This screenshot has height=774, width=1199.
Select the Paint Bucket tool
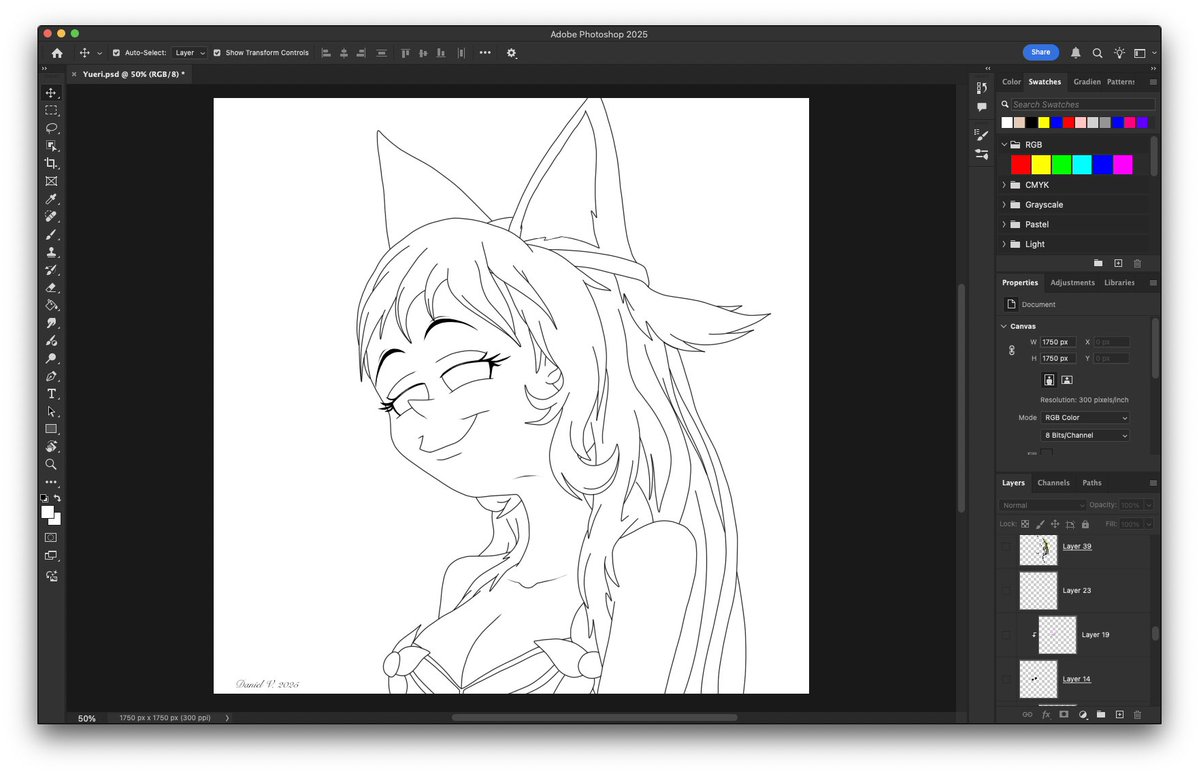(51, 305)
